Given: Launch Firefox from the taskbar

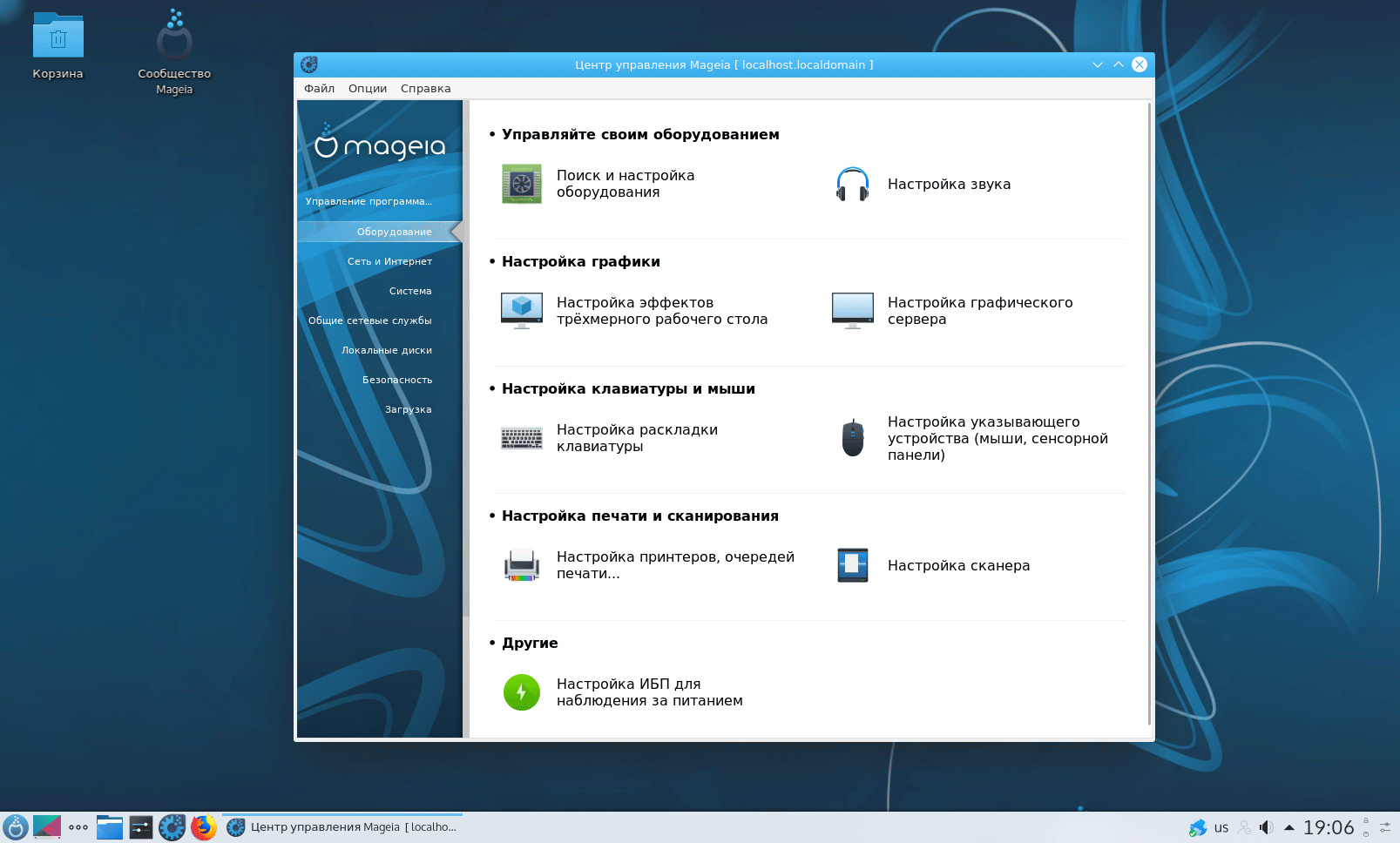Looking at the screenshot, I should pos(204,827).
